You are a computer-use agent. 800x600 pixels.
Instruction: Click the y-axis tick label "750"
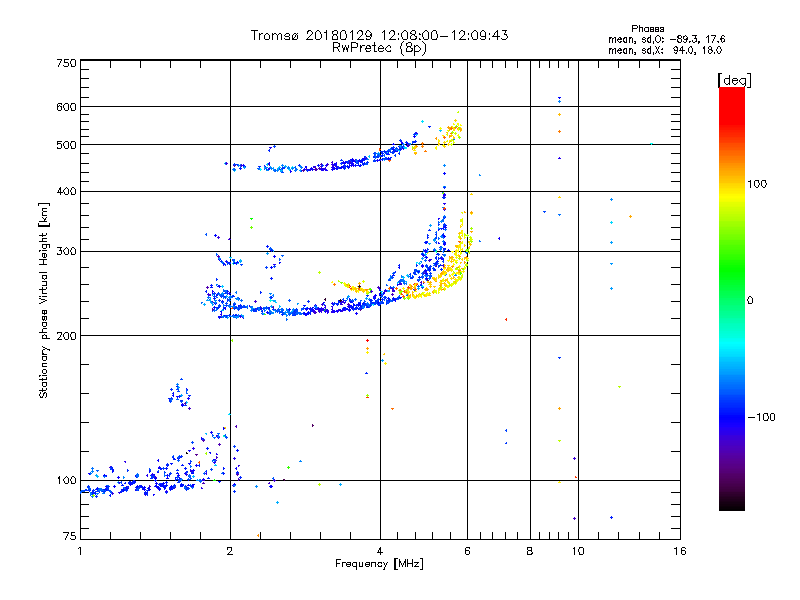(x=67, y=63)
